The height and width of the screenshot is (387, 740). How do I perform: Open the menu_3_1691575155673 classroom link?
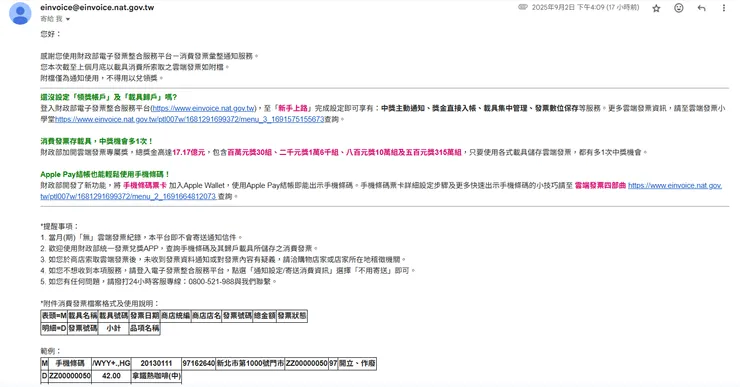(x=189, y=119)
